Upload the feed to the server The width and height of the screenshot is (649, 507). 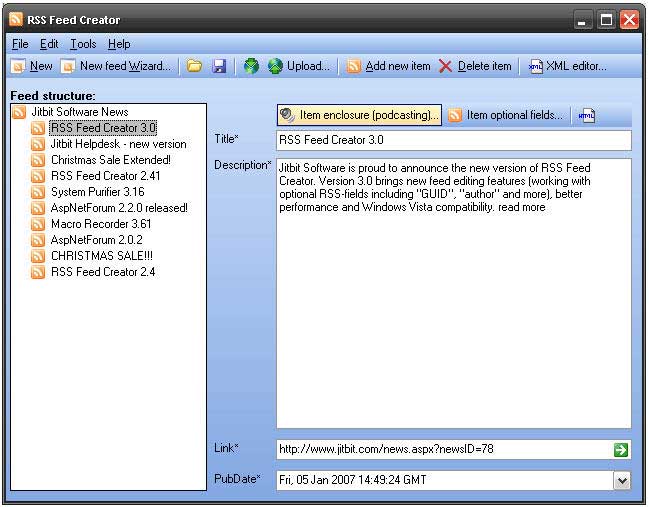click(x=299, y=66)
